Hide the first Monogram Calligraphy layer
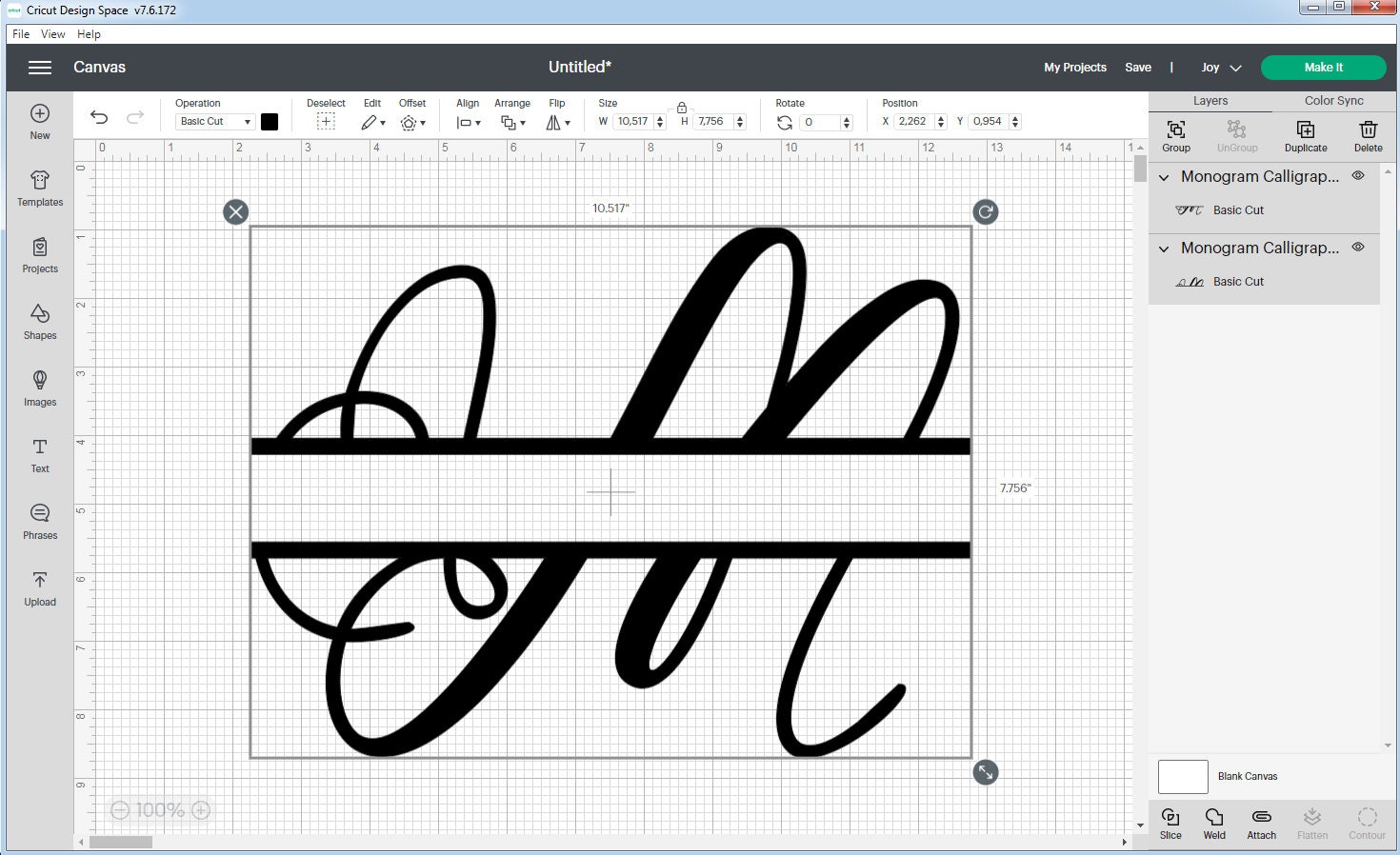The width and height of the screenshot is (1400, 855). (x=1358, y=175)
